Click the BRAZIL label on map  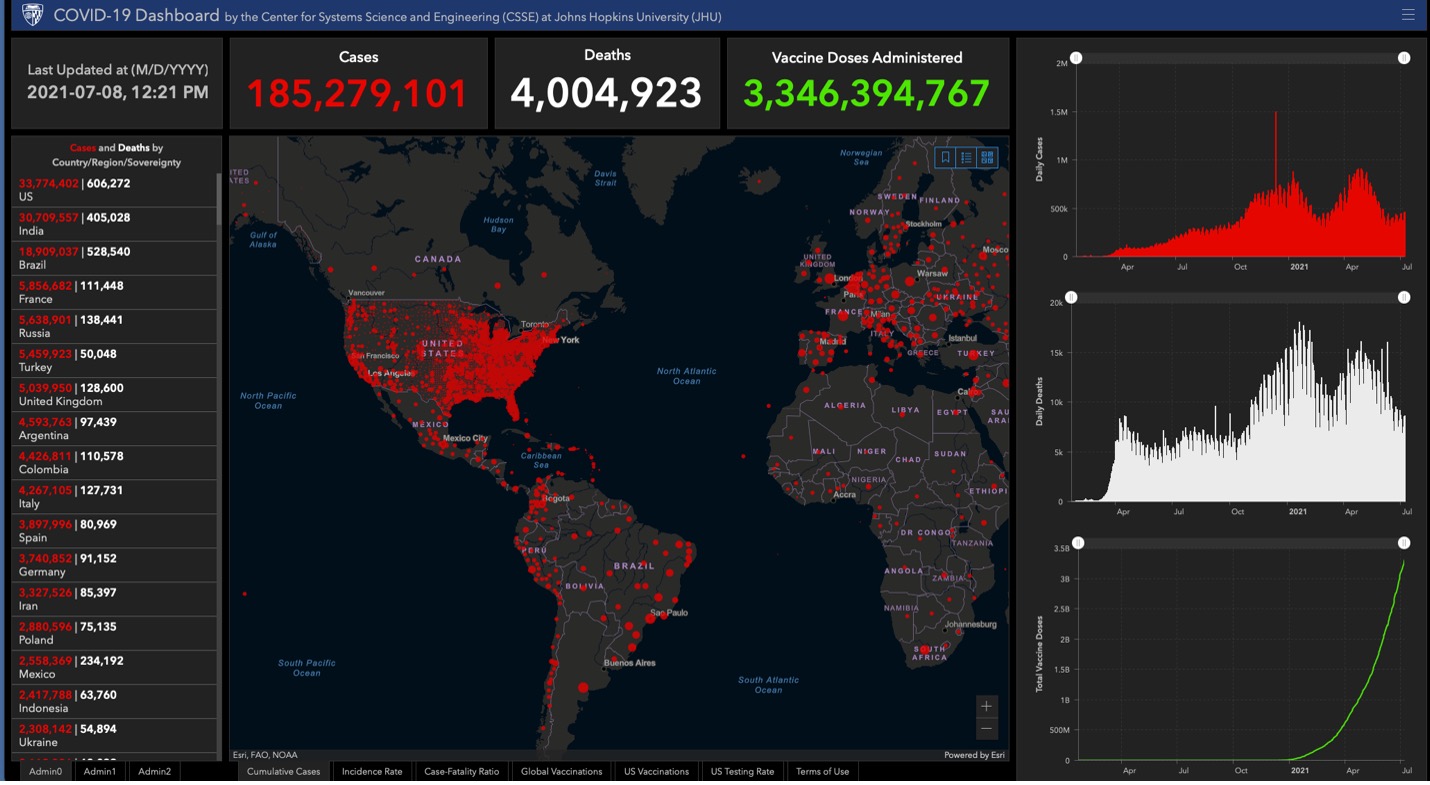(634, 566)
